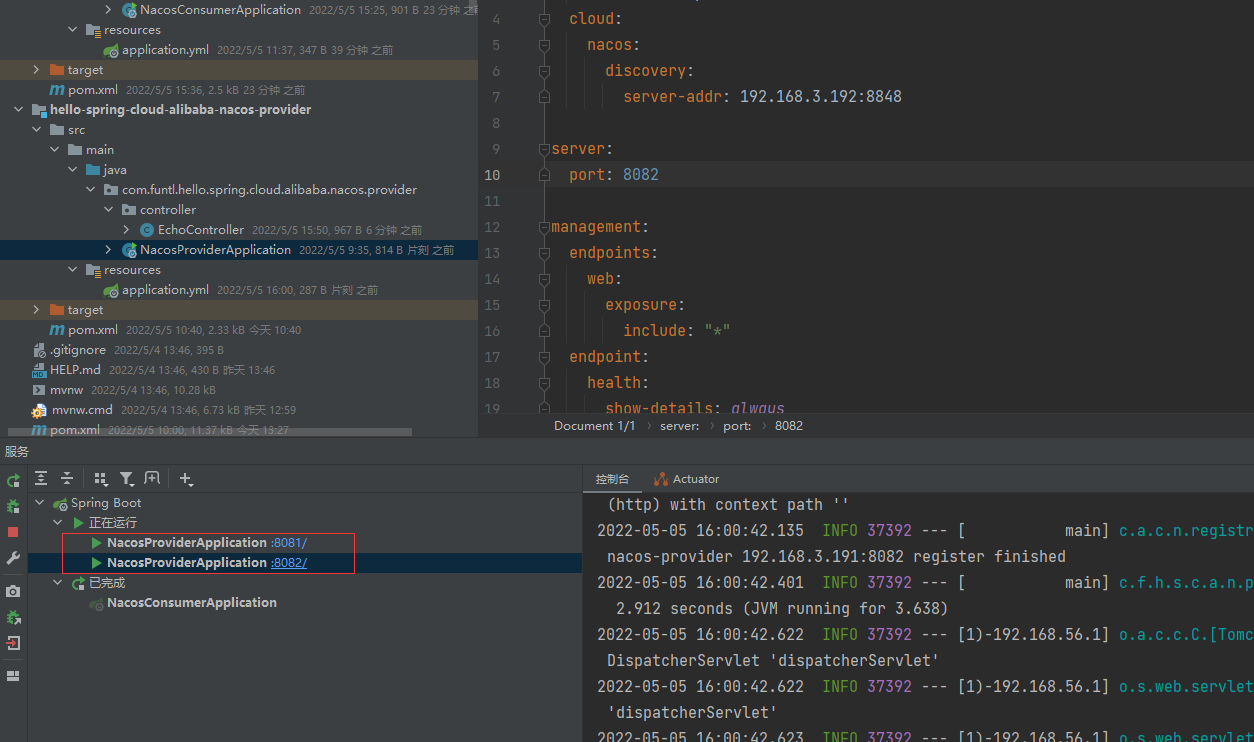Click console line 'nacos-provider 192.168.3.191:8082 register finished'
The height and width of the screenshot is (742, 1254).
coord(836,556)
